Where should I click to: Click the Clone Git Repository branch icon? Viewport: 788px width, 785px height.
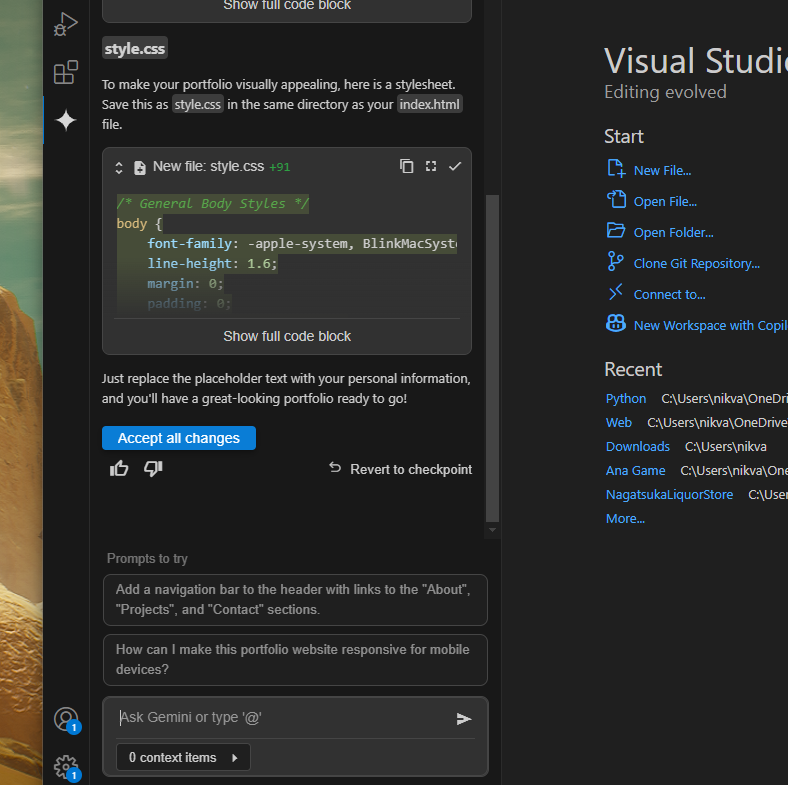pyautogui.click(x=615, y=262)
